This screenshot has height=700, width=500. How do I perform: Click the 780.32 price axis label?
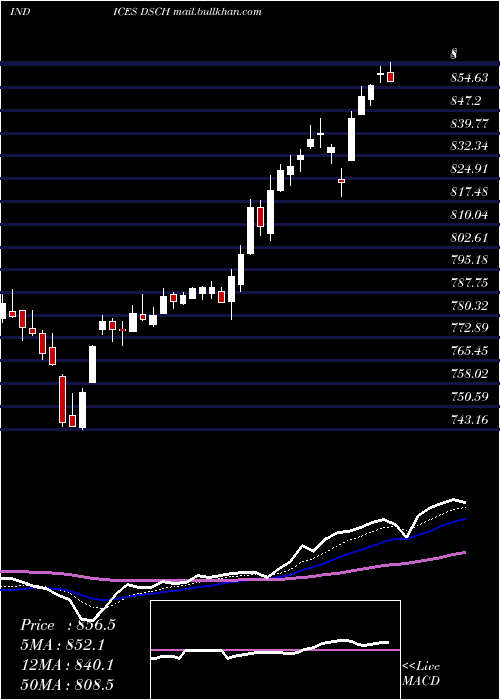(469, 306)
